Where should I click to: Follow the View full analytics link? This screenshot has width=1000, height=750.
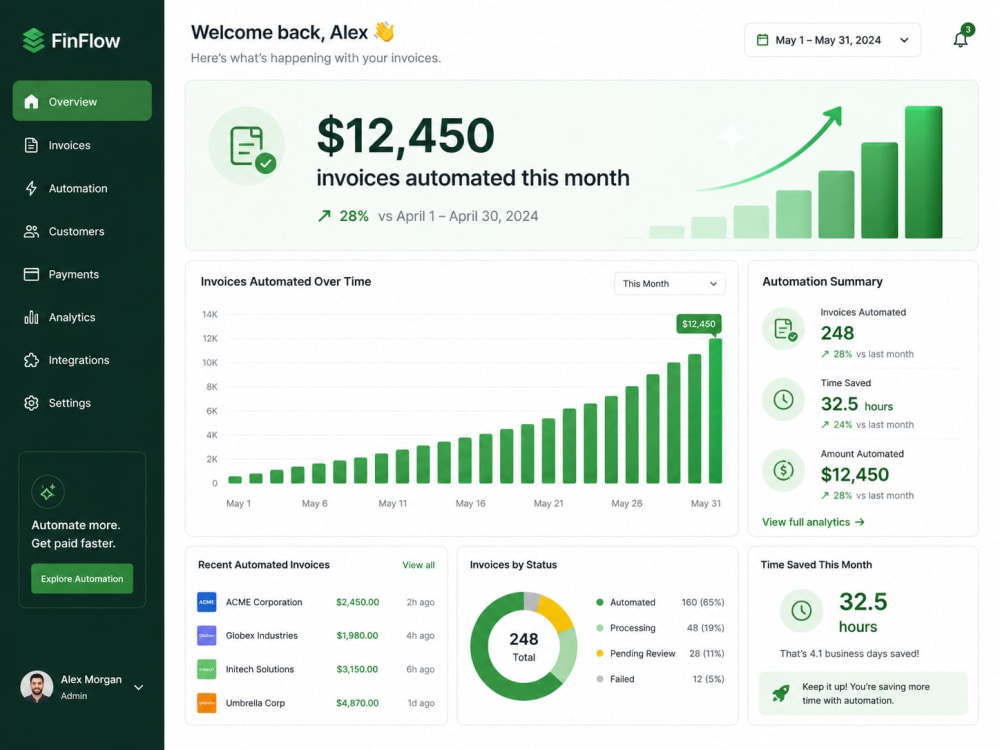[813, 522]
